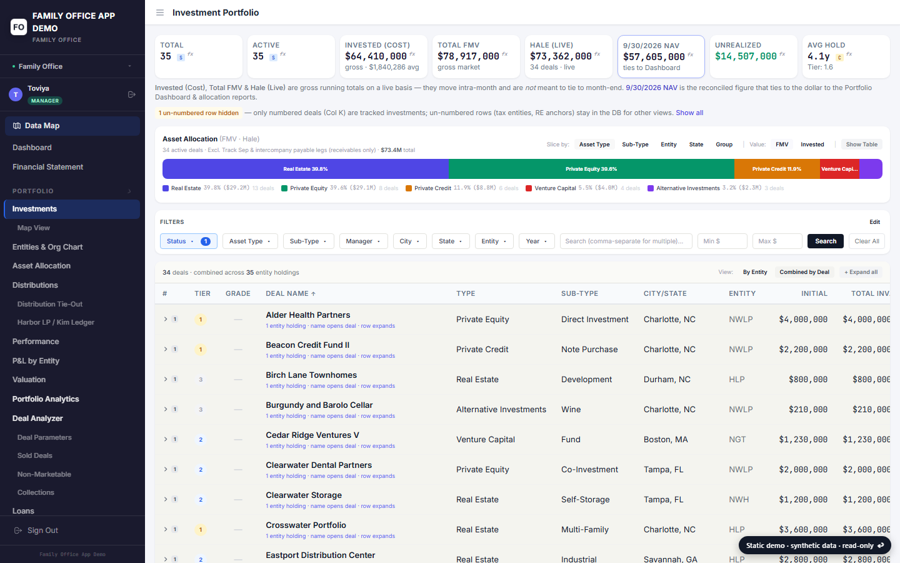Open the Asset Type filter dropdown

click(250, 241)
